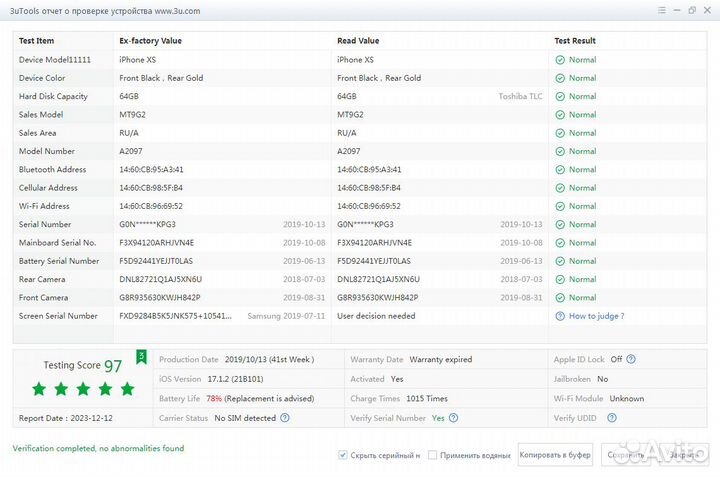Click the Toshiba TLC label
This screenshot has height=477, width=720.
[x=520, y=96]
